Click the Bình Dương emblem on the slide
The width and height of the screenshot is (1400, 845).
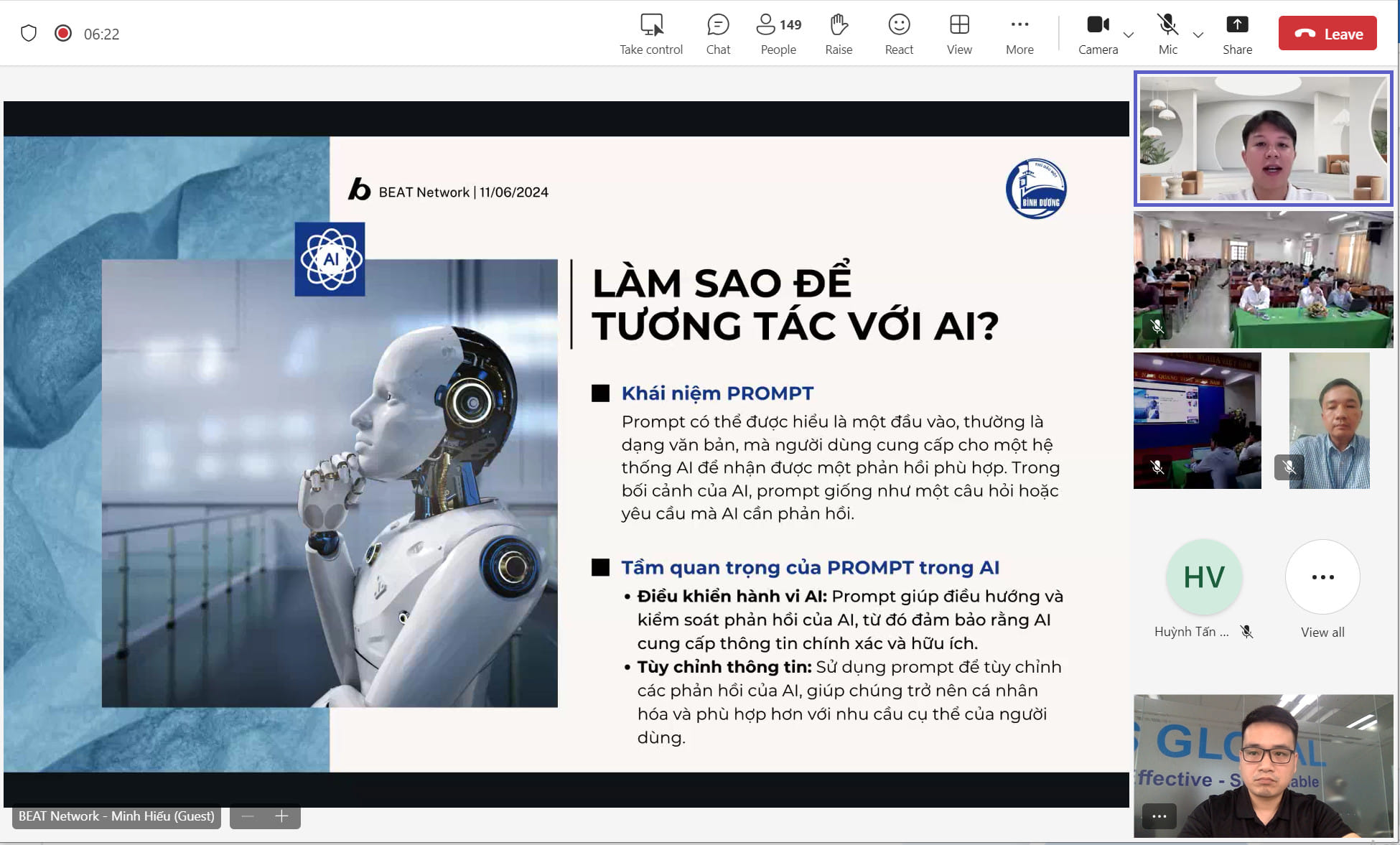coord(1036,189)
